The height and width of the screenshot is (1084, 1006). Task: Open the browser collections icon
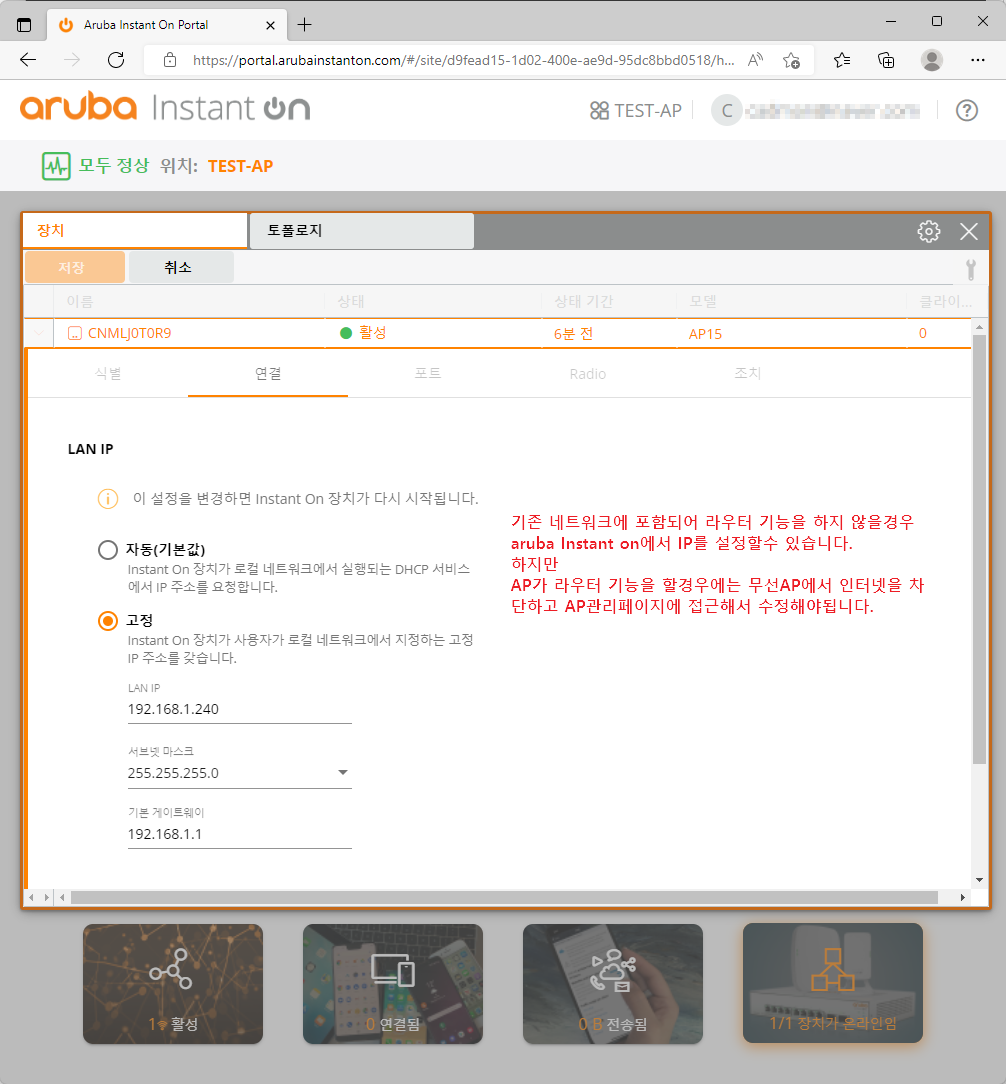pos(886,60)
